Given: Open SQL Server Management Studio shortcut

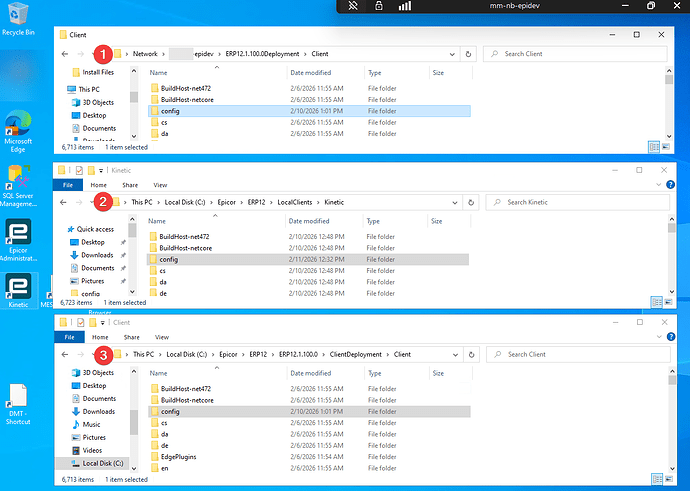Looking at the screenshot, I should 18,186.
